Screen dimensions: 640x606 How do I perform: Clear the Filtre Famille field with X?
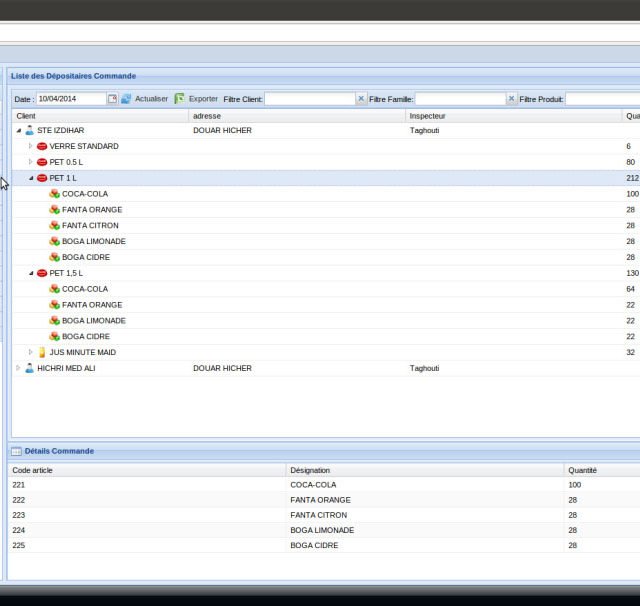[511, 99]
